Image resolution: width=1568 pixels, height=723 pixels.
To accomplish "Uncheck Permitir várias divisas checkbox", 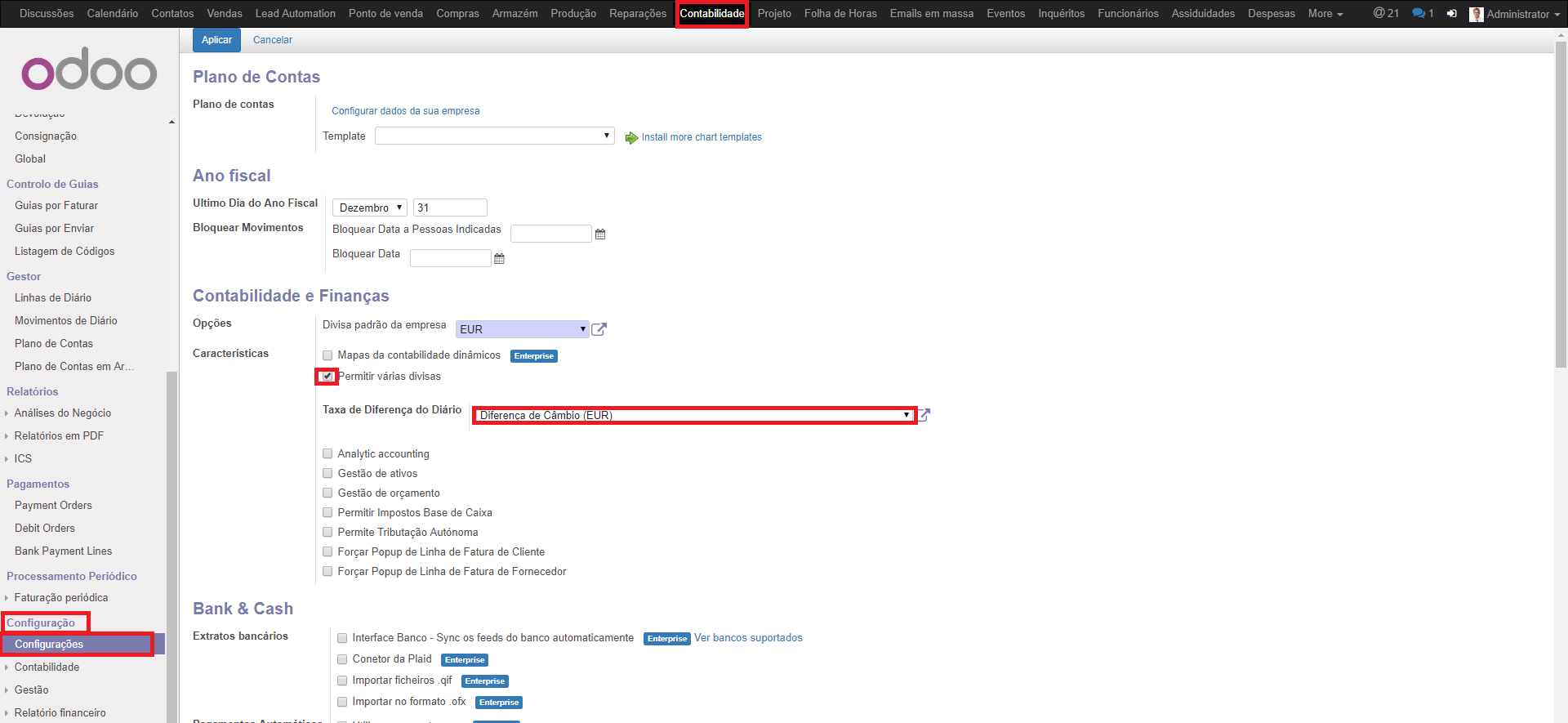I will pyautogui.click(x=327, y=377).
